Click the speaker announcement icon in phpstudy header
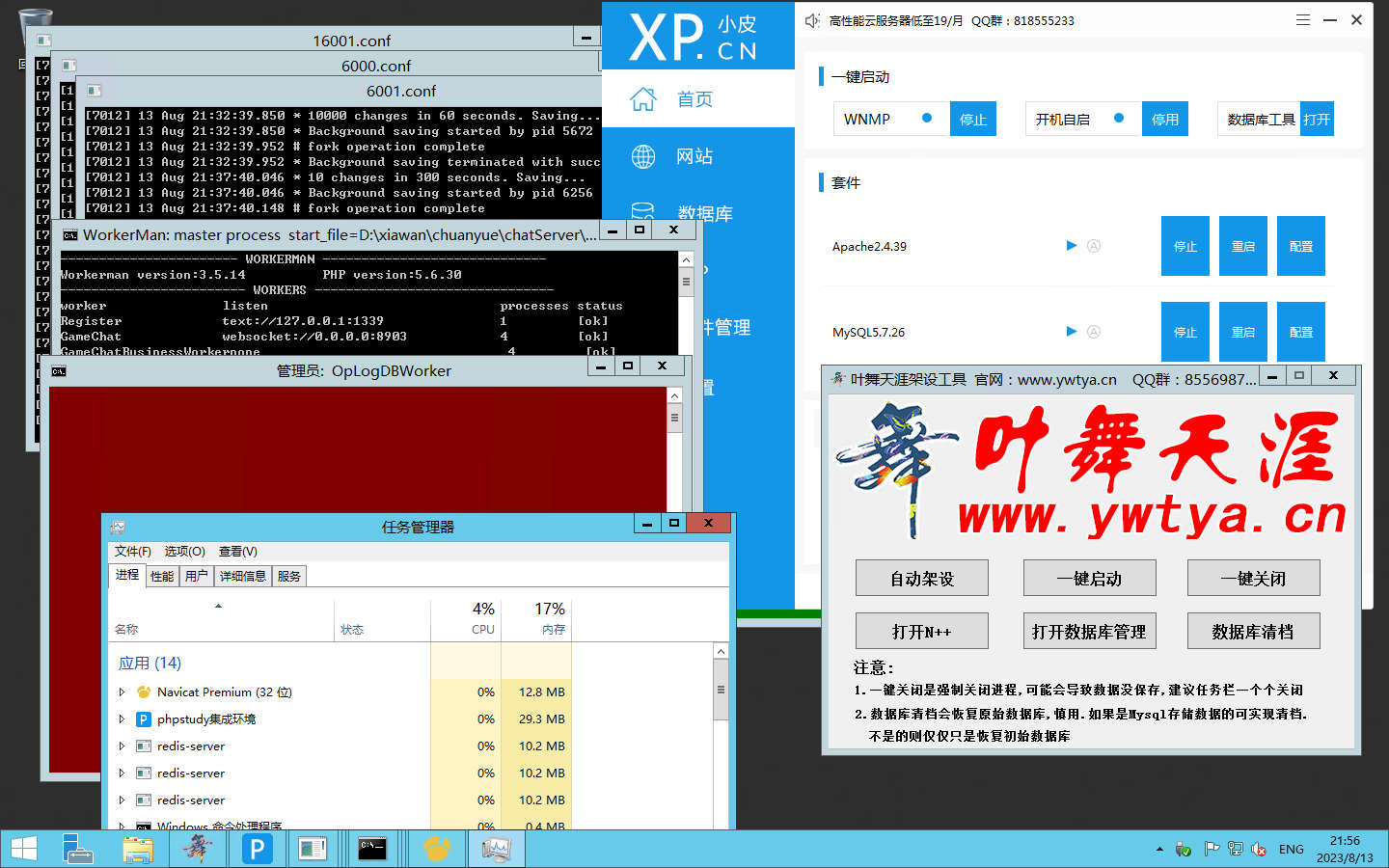This screenshot has height=868, width=1389. tap(812, 20)
